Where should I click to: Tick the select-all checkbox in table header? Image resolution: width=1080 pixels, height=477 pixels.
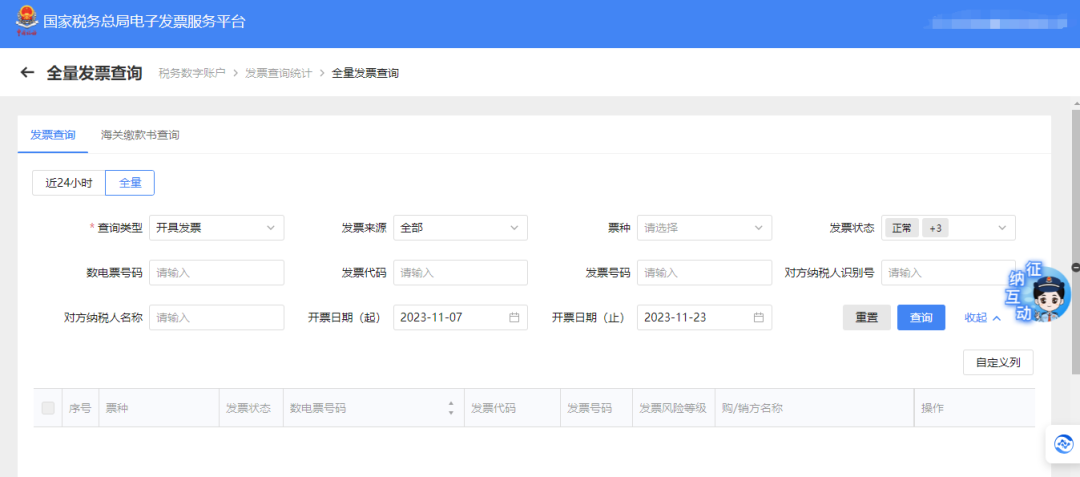[48, 408]
